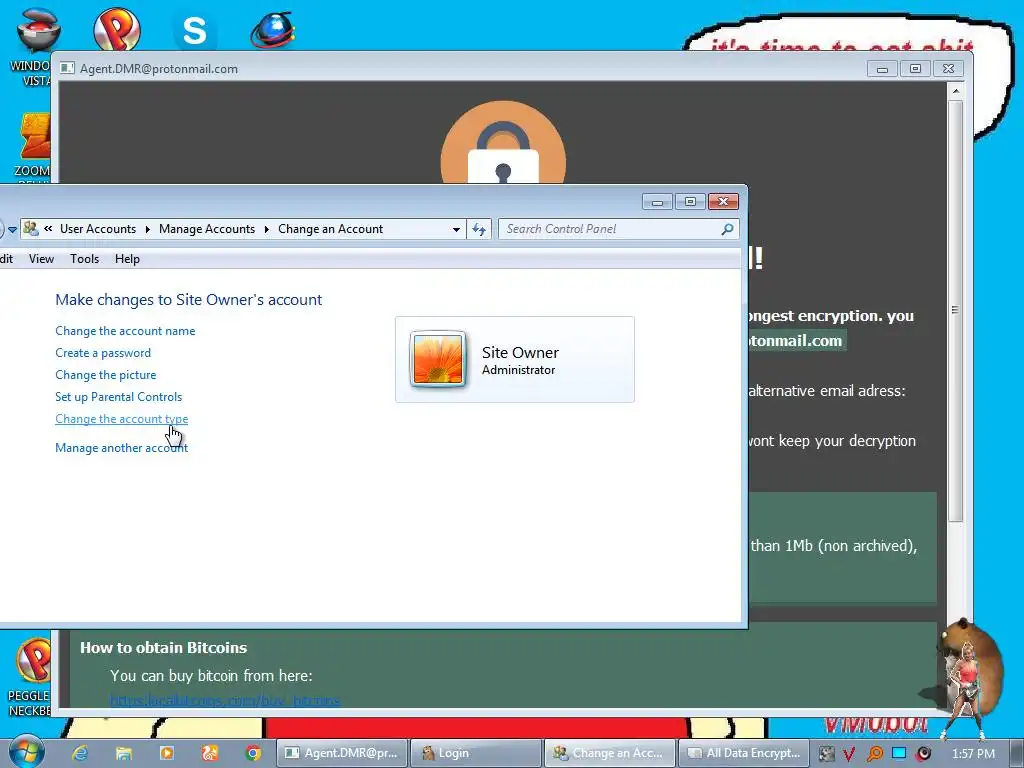Expand the arrow after Manage Accounts breadcrumb

coord(266,229)
